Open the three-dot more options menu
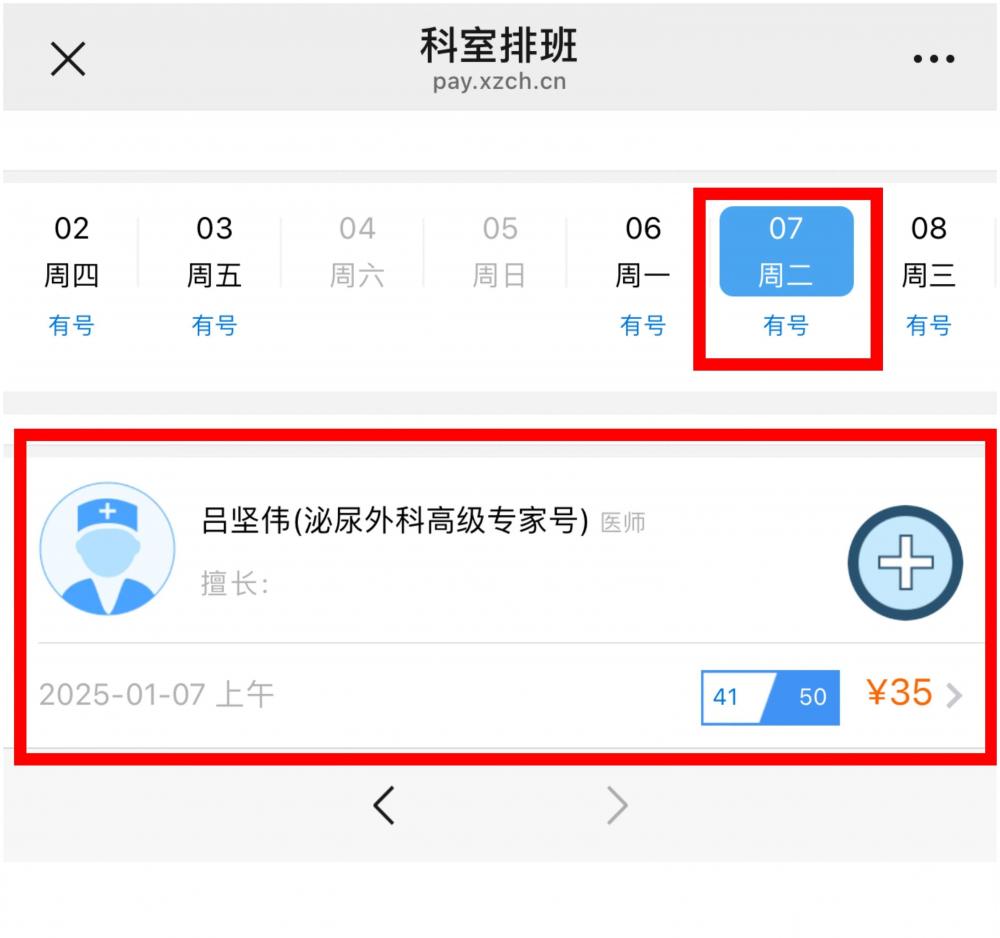The width and height of the screenshot is (1000, 938). pos(934,59)
